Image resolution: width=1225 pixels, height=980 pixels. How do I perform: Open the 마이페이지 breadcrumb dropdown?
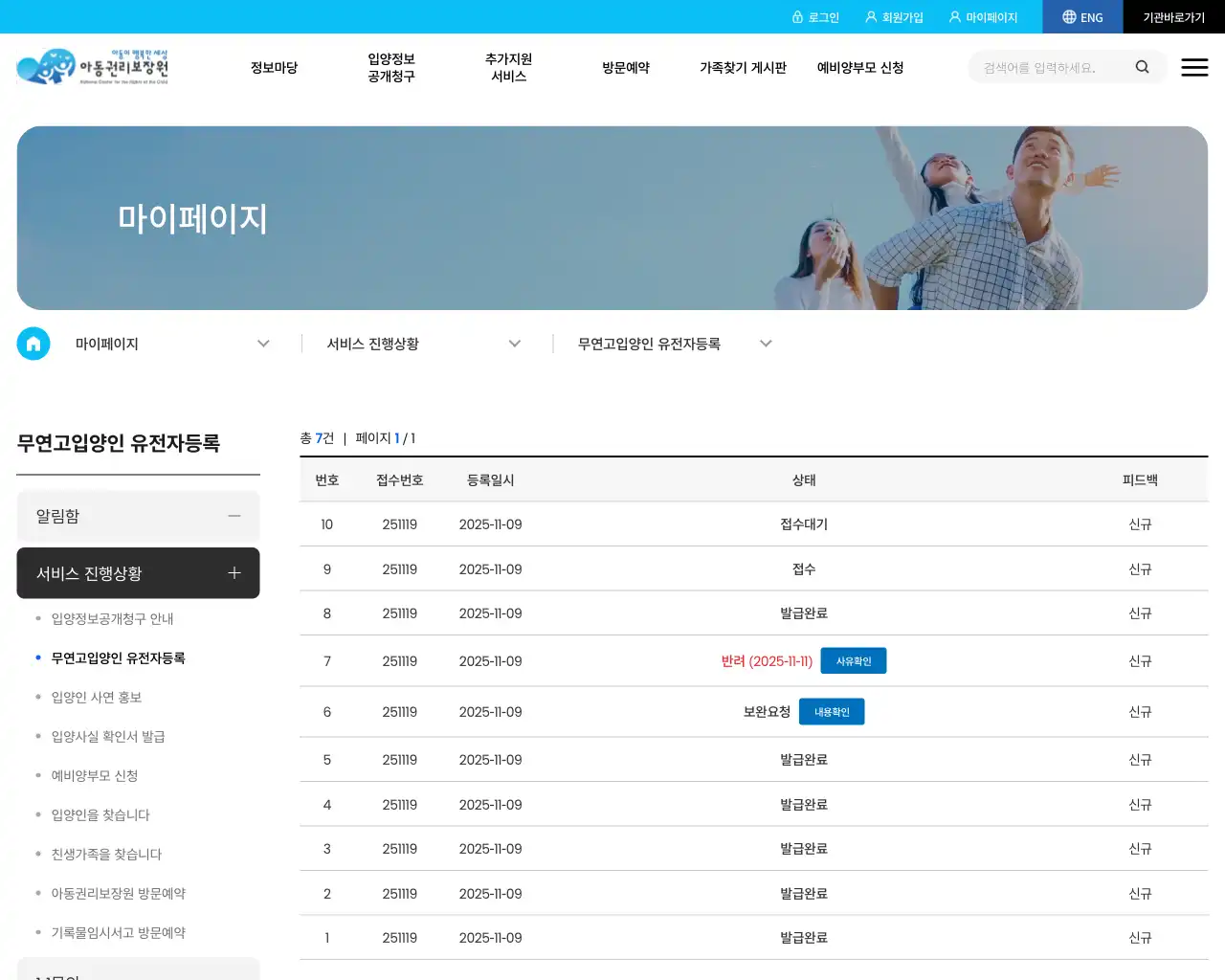tap(263, 343)
